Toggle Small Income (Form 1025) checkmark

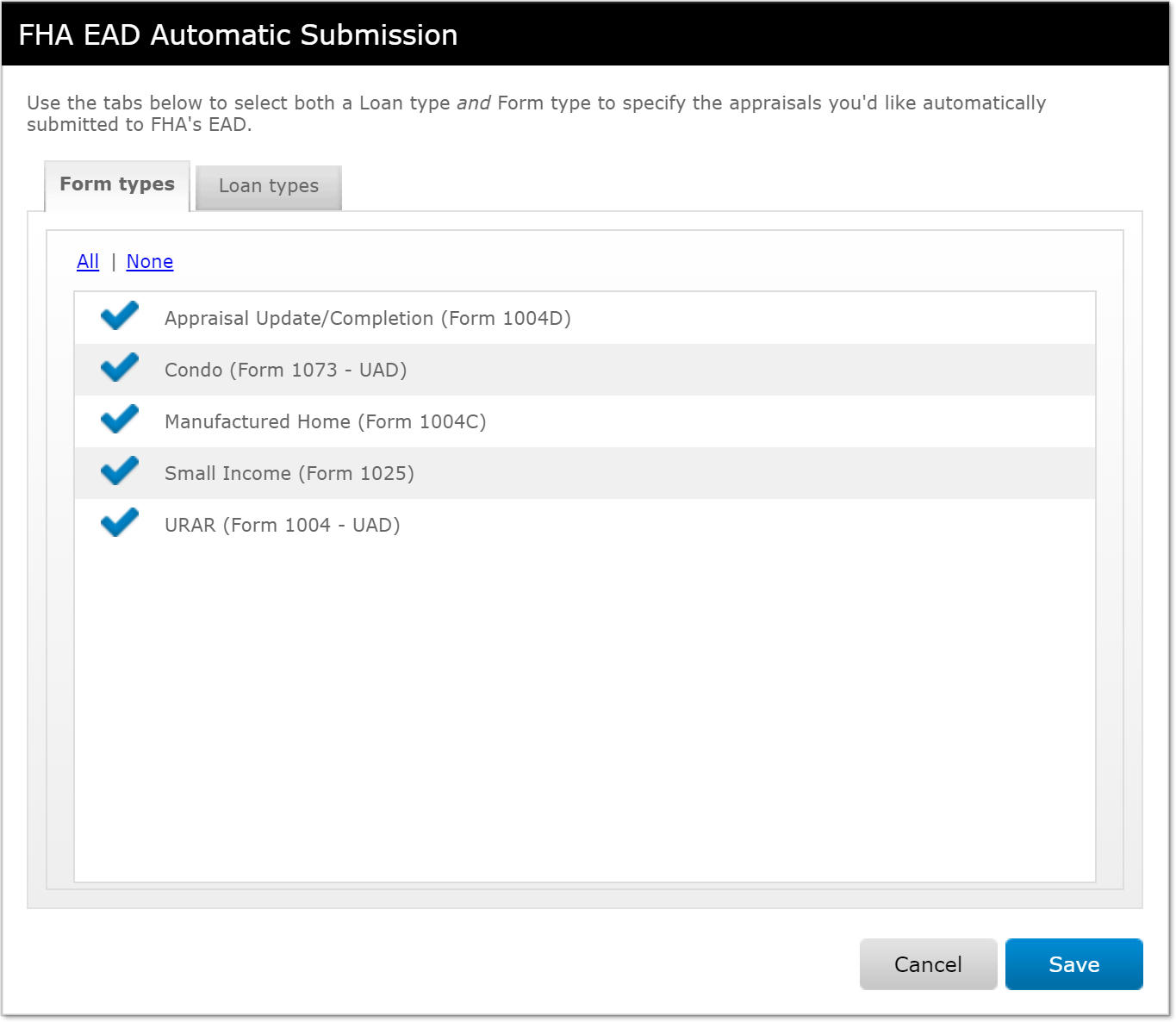coord(120,471)
